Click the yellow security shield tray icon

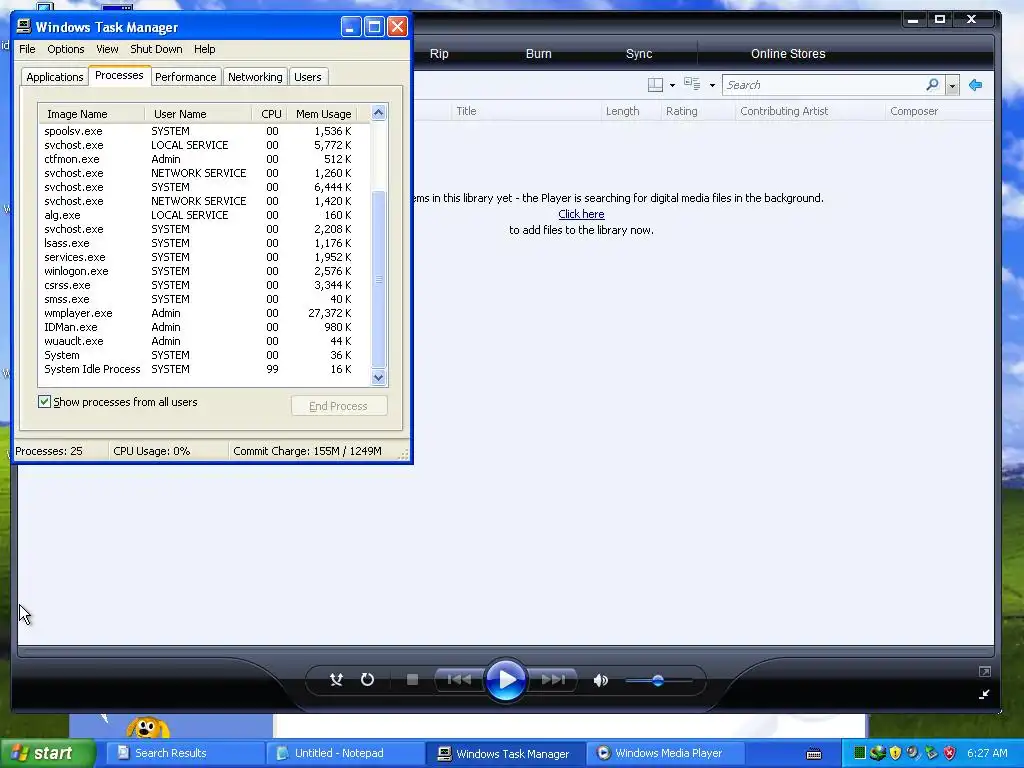point(895,753)
